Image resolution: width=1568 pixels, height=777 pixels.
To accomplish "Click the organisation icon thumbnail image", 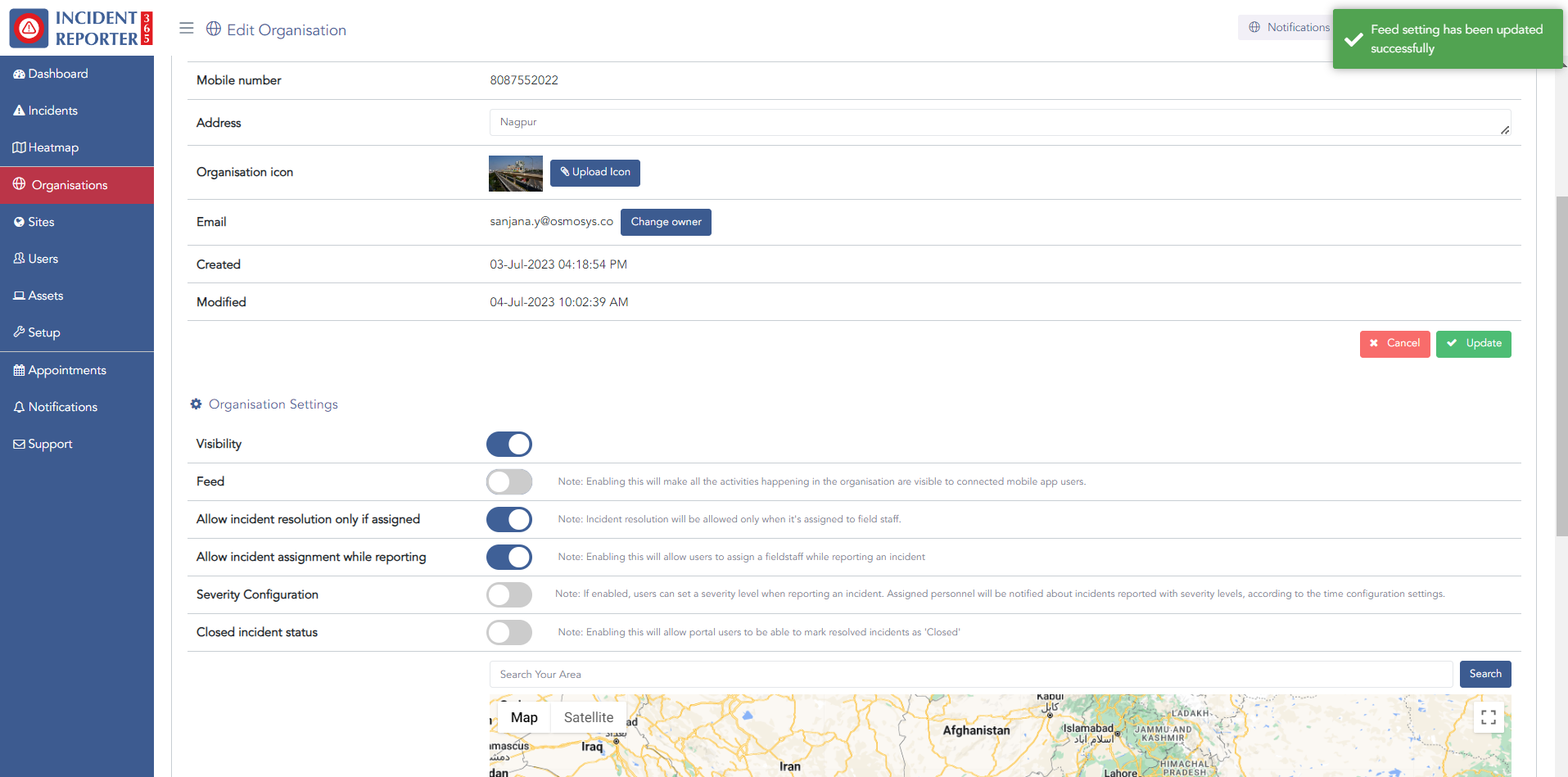I will click(515, 174).
